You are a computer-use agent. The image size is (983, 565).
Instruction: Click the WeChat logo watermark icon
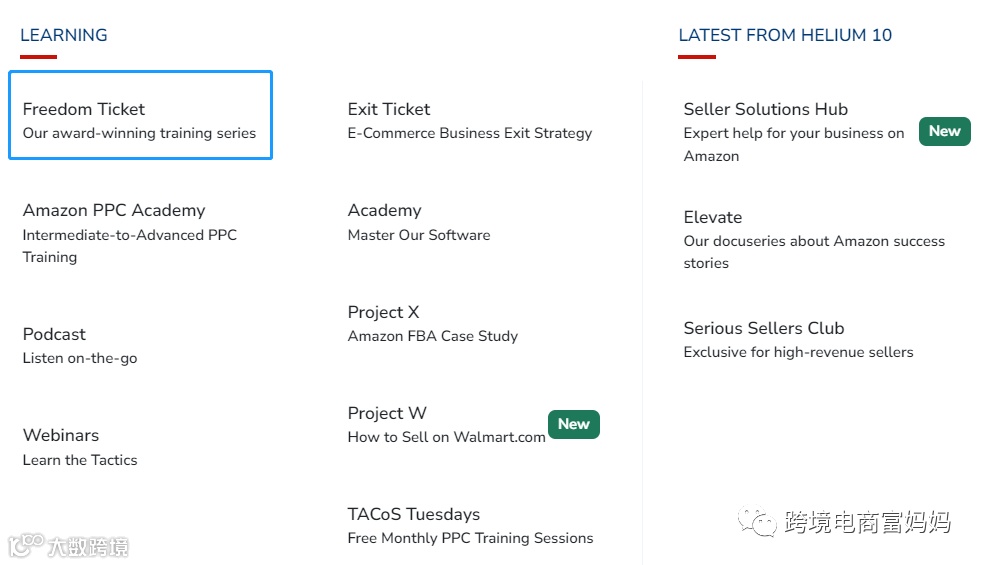pos(756,520)
